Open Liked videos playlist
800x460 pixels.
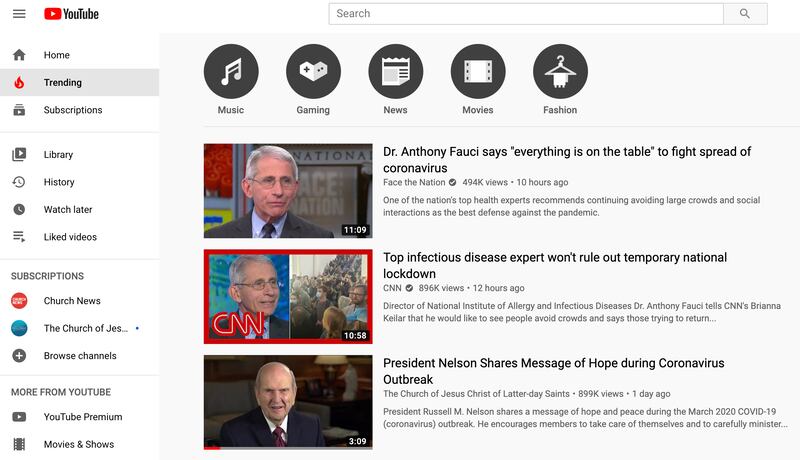coord(70,237)
